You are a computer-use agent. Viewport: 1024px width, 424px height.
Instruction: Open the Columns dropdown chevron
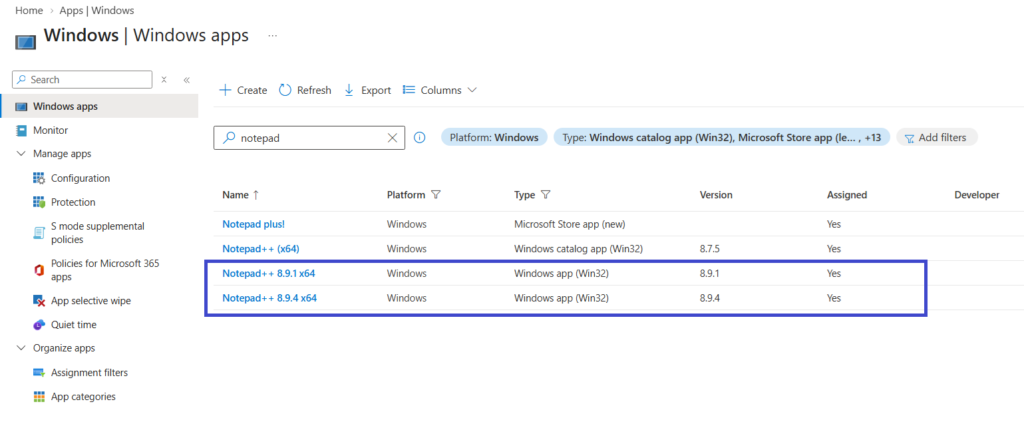(x=472, y=90)
